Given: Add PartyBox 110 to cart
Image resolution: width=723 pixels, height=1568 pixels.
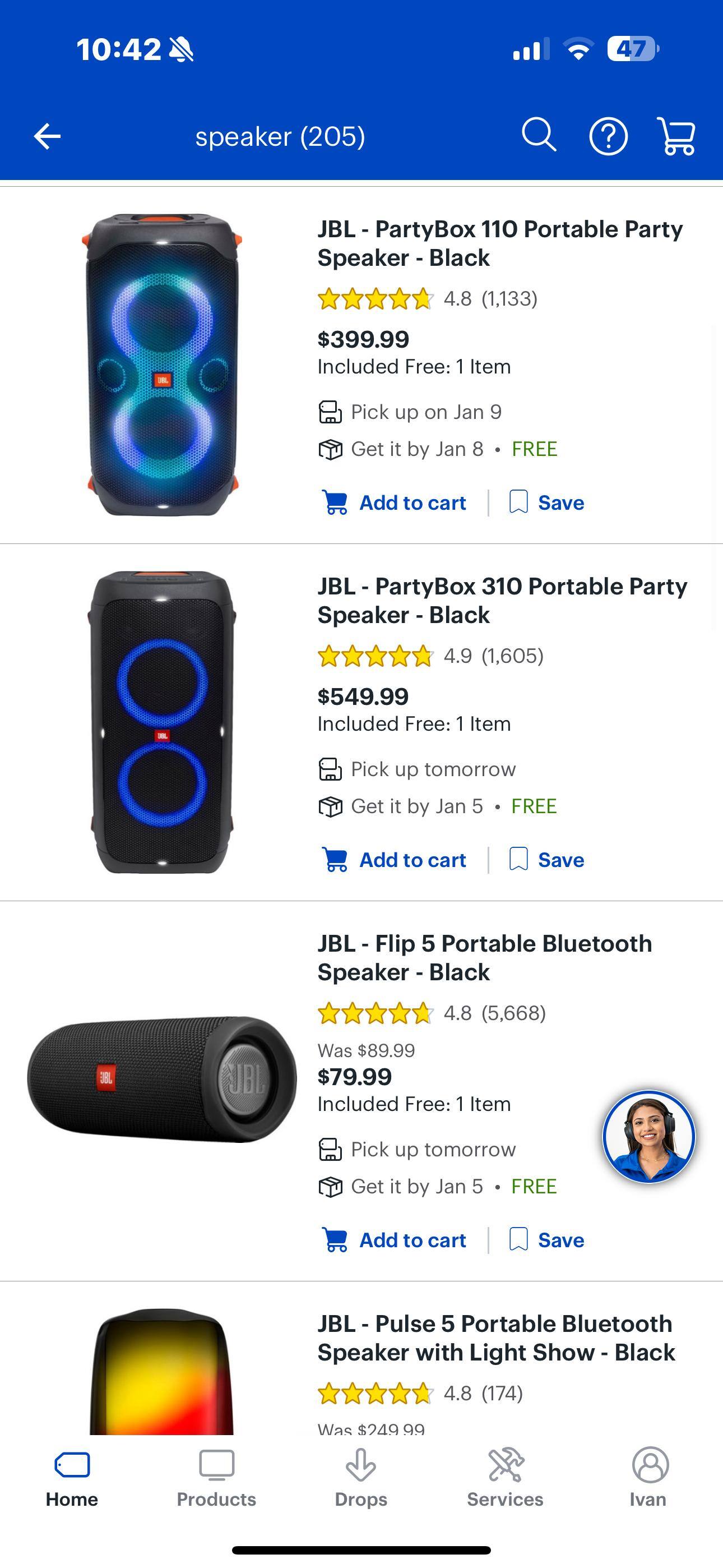Looking at the screenshot, I should (395, 503).
